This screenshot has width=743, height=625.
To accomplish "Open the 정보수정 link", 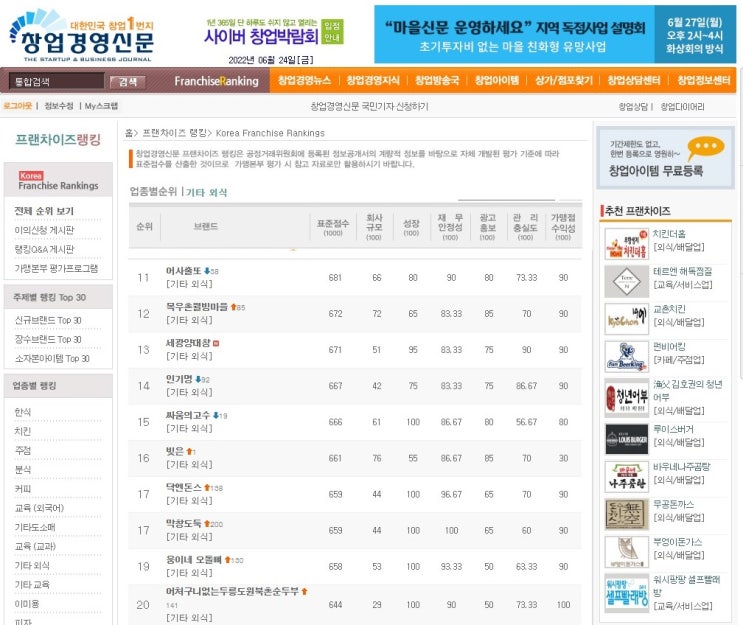I will 59,106.
